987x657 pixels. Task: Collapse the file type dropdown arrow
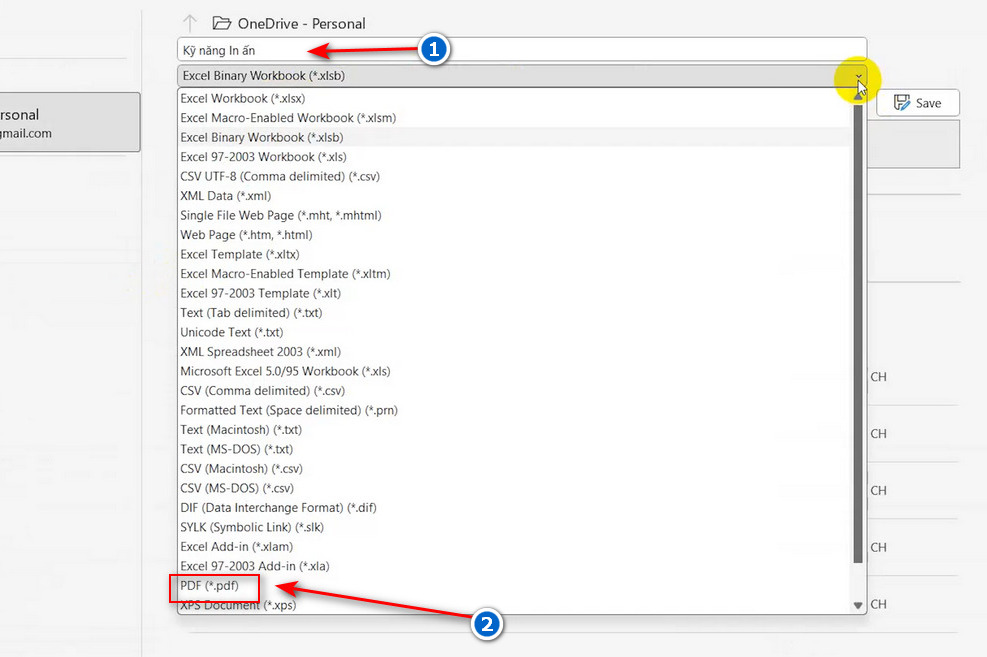coord(857,76)
